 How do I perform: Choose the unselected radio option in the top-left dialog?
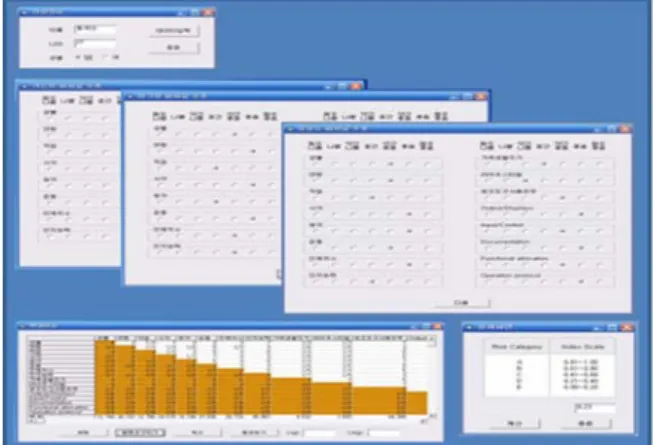pyautogui.click(x=106, y=57)
